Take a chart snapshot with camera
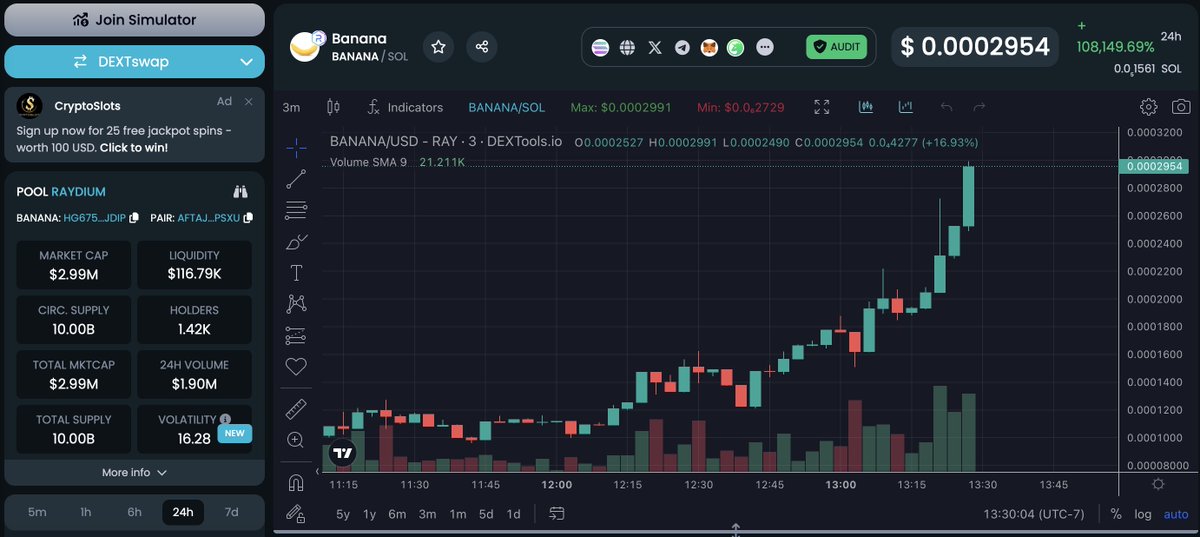This screenshot has width=1200, height=537. click(1181, 107)
